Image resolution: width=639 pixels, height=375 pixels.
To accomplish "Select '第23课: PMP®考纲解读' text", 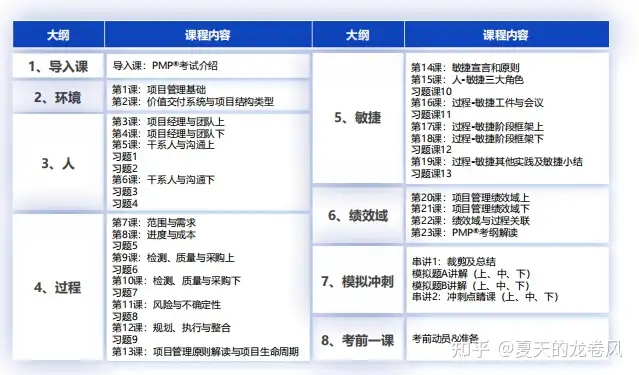I will [x=464, y=232].
